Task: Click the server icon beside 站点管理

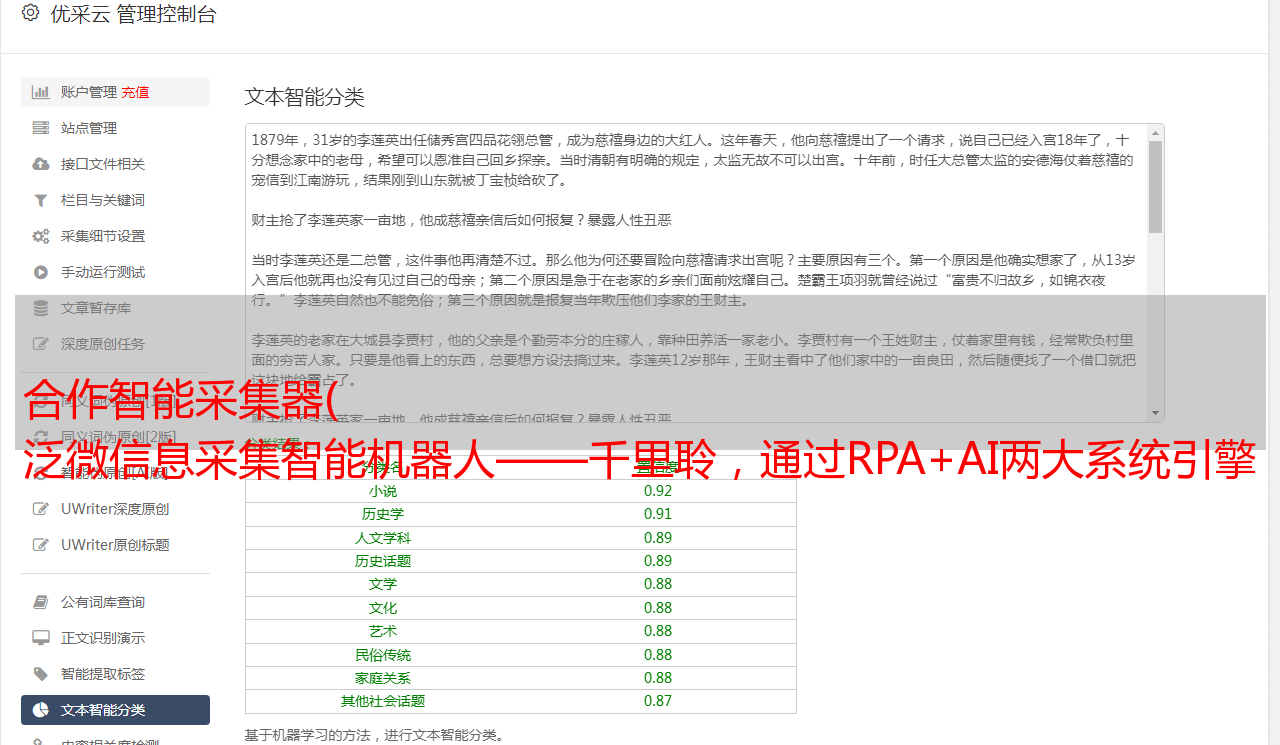Action: pos(41,128)
